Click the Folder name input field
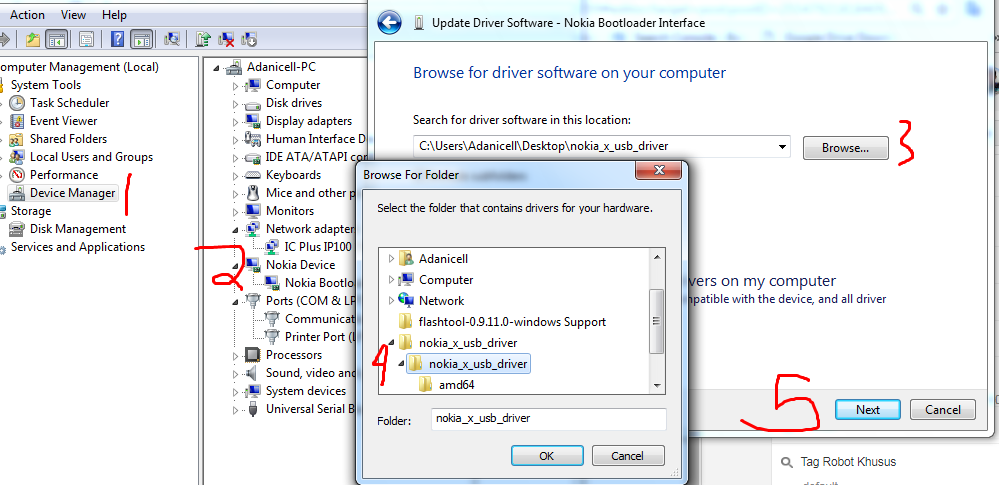This screenshot has width=999, height=485. click(549, 419)
